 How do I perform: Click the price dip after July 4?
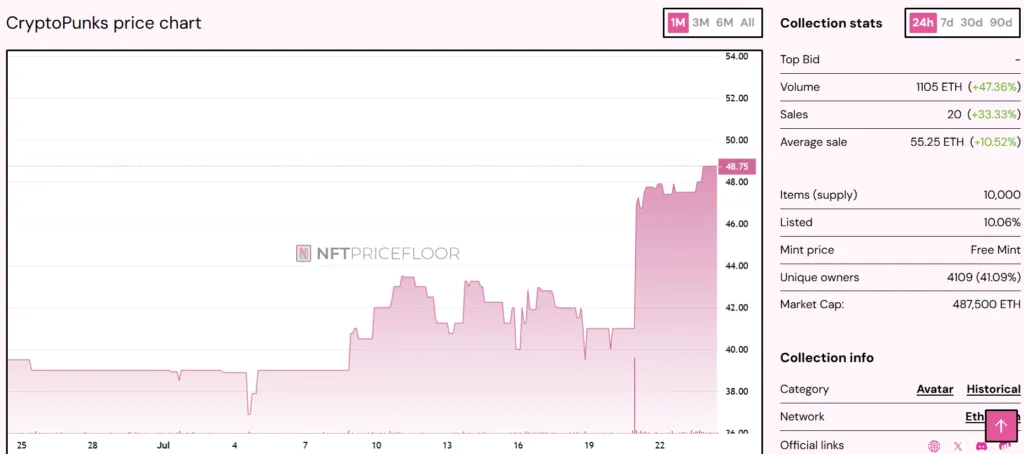click(249, 408)
